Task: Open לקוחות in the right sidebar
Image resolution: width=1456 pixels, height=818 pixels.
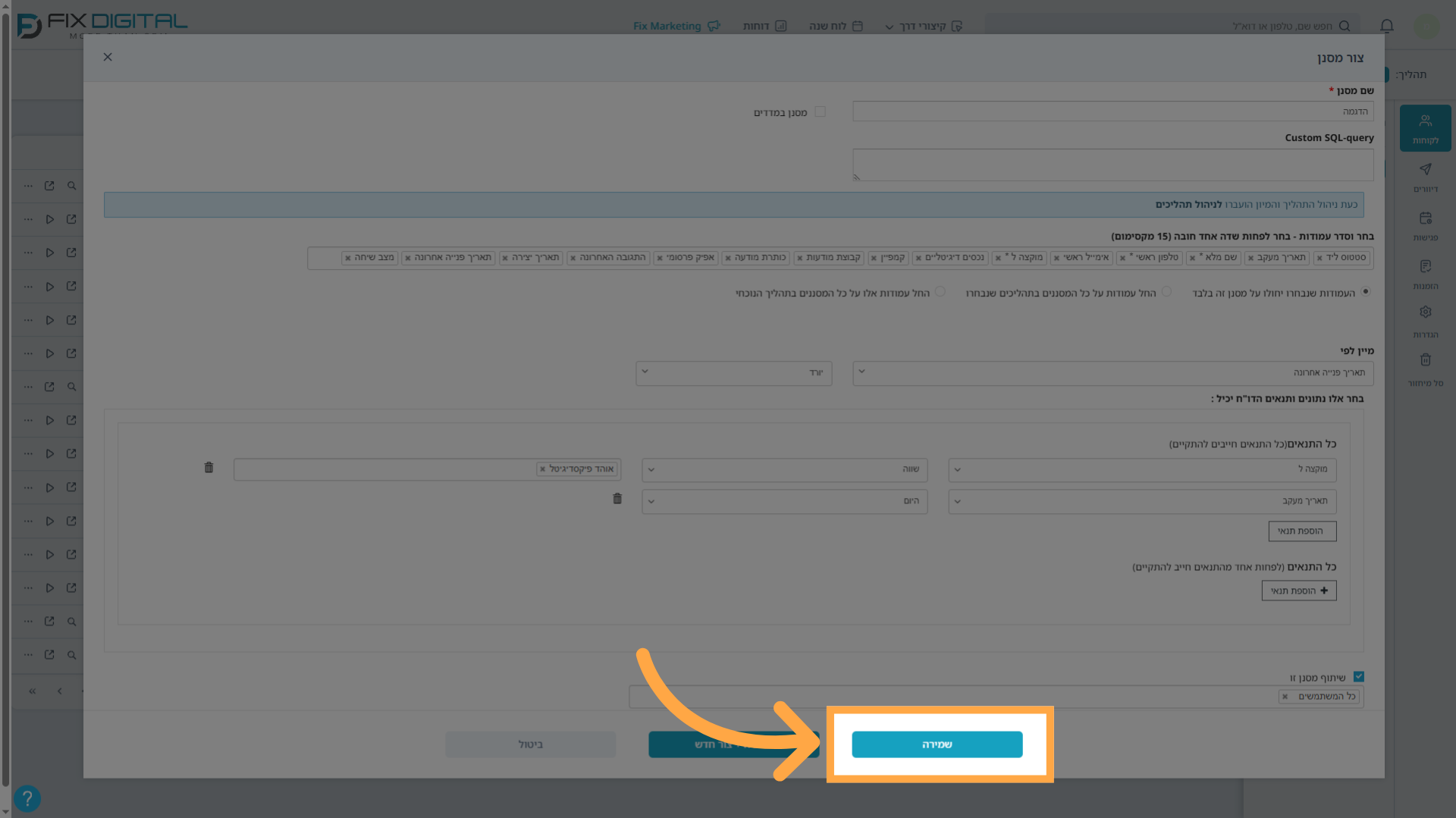Action: 1425,128
